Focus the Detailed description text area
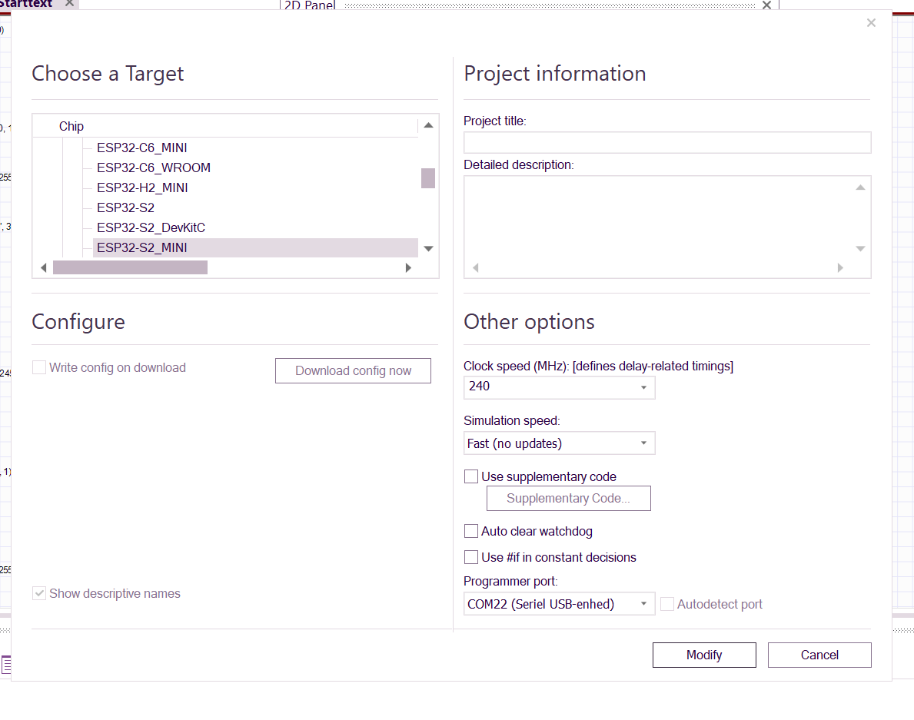 (x=667, y=227)
